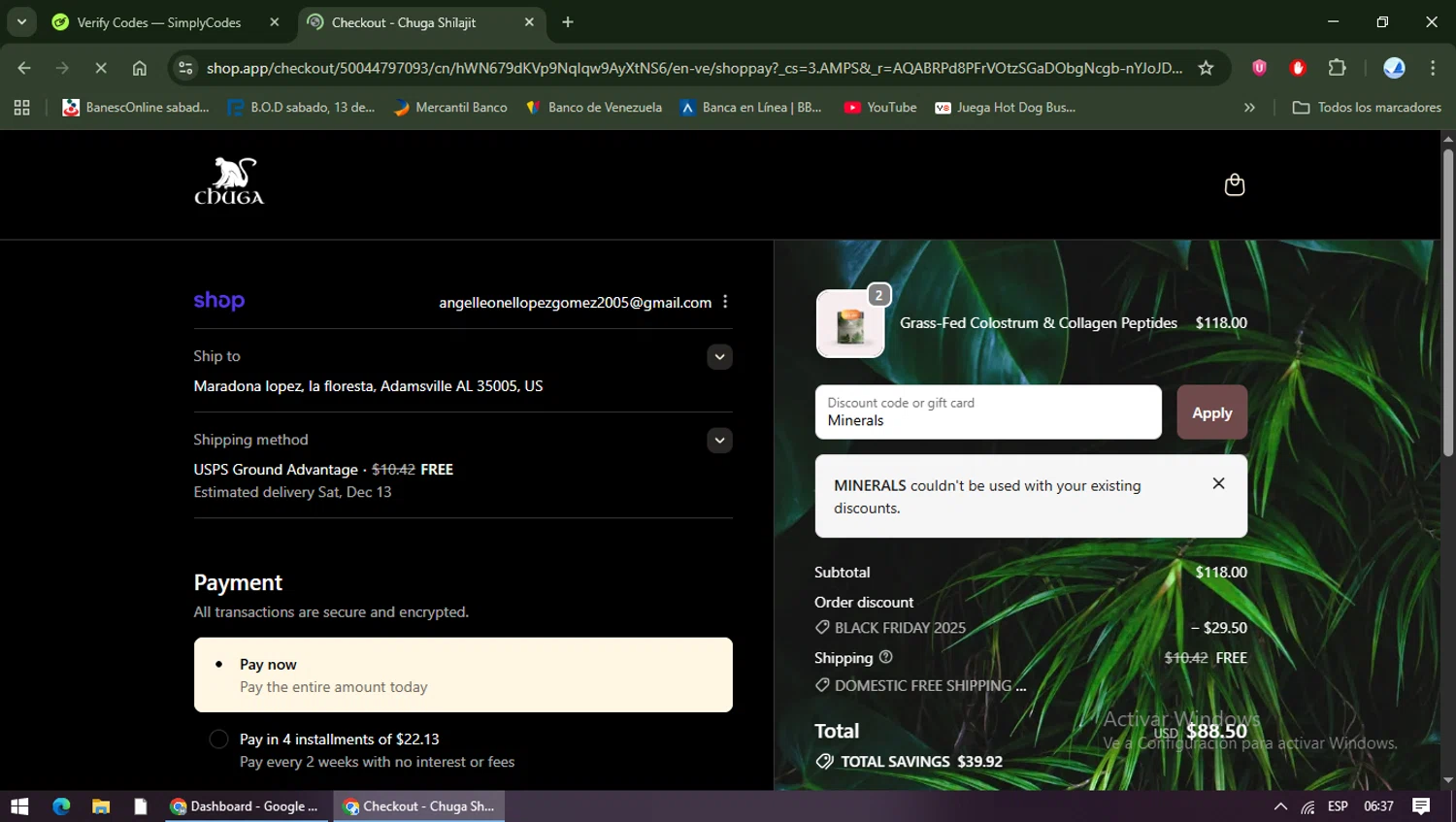Click the Estimated delivery Sat, Dec 13 text

click(292, 492)
